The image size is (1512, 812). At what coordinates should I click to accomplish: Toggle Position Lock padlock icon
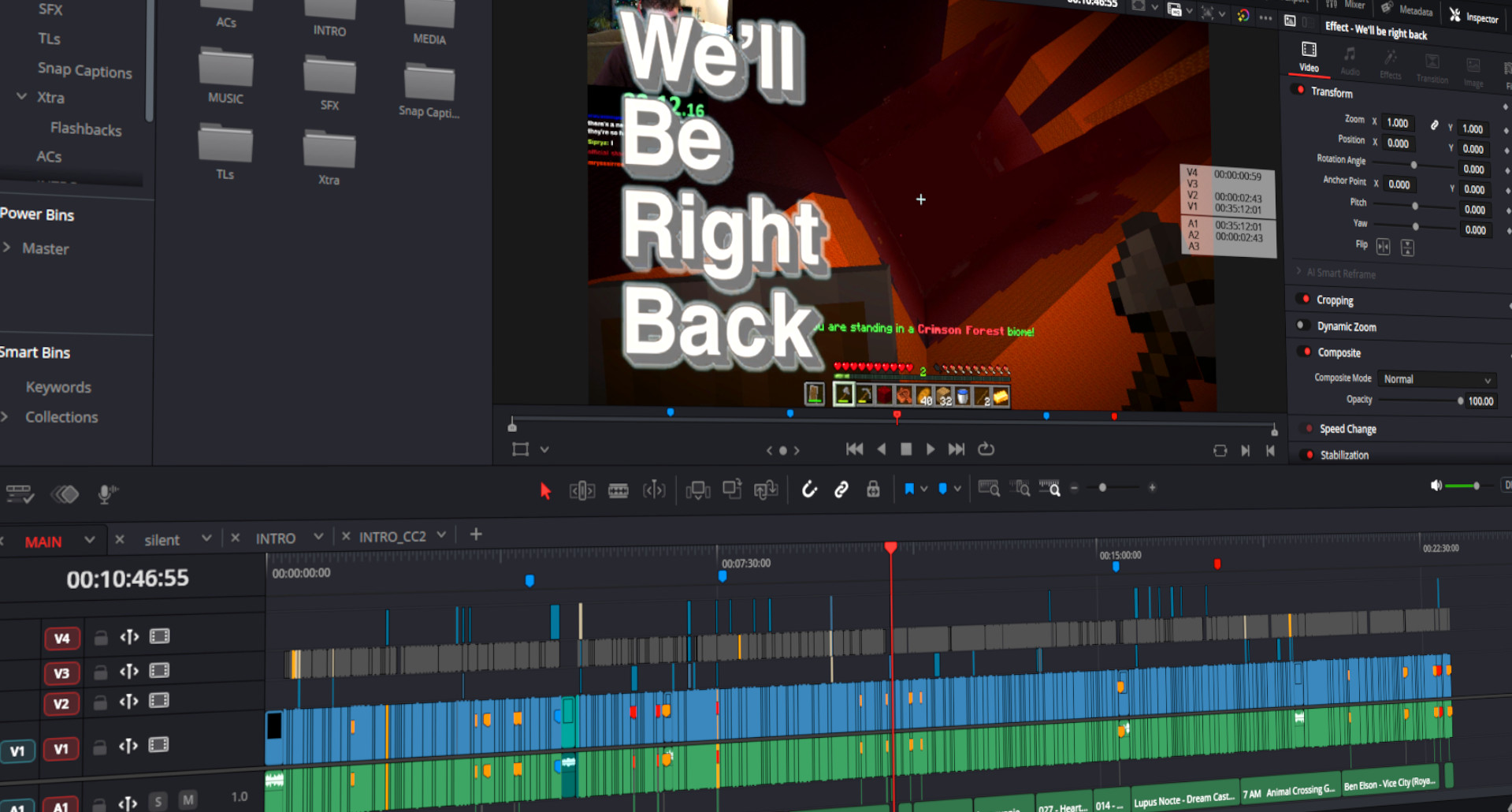(873, 490)
